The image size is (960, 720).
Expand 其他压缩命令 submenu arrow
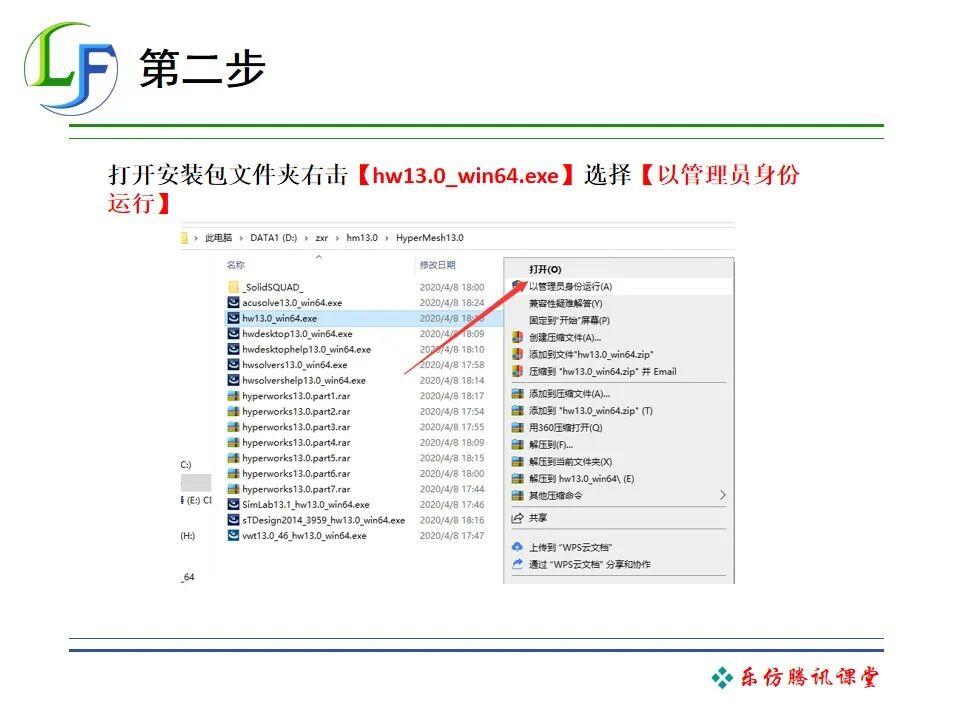722,495
